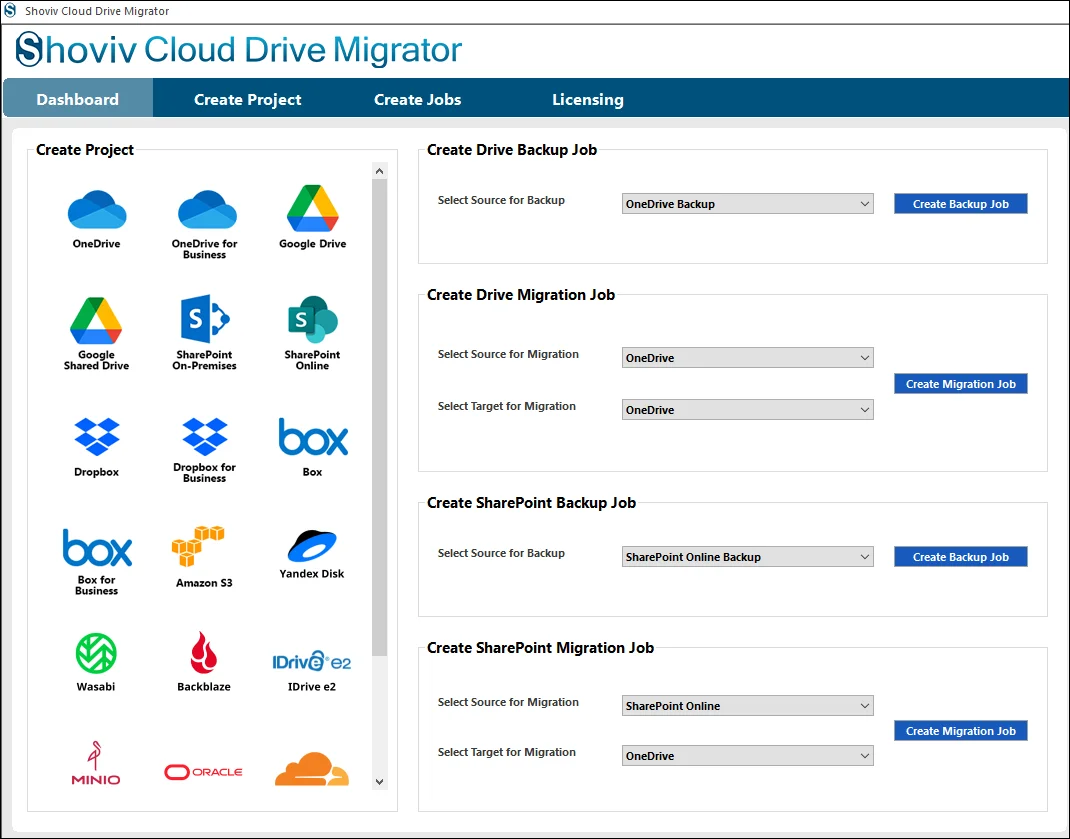The height and width of the screenshot is (839, 1070).
Task: Choose the Yandex Disk icon
Action: pyautogui.click(x=312, y=545)
